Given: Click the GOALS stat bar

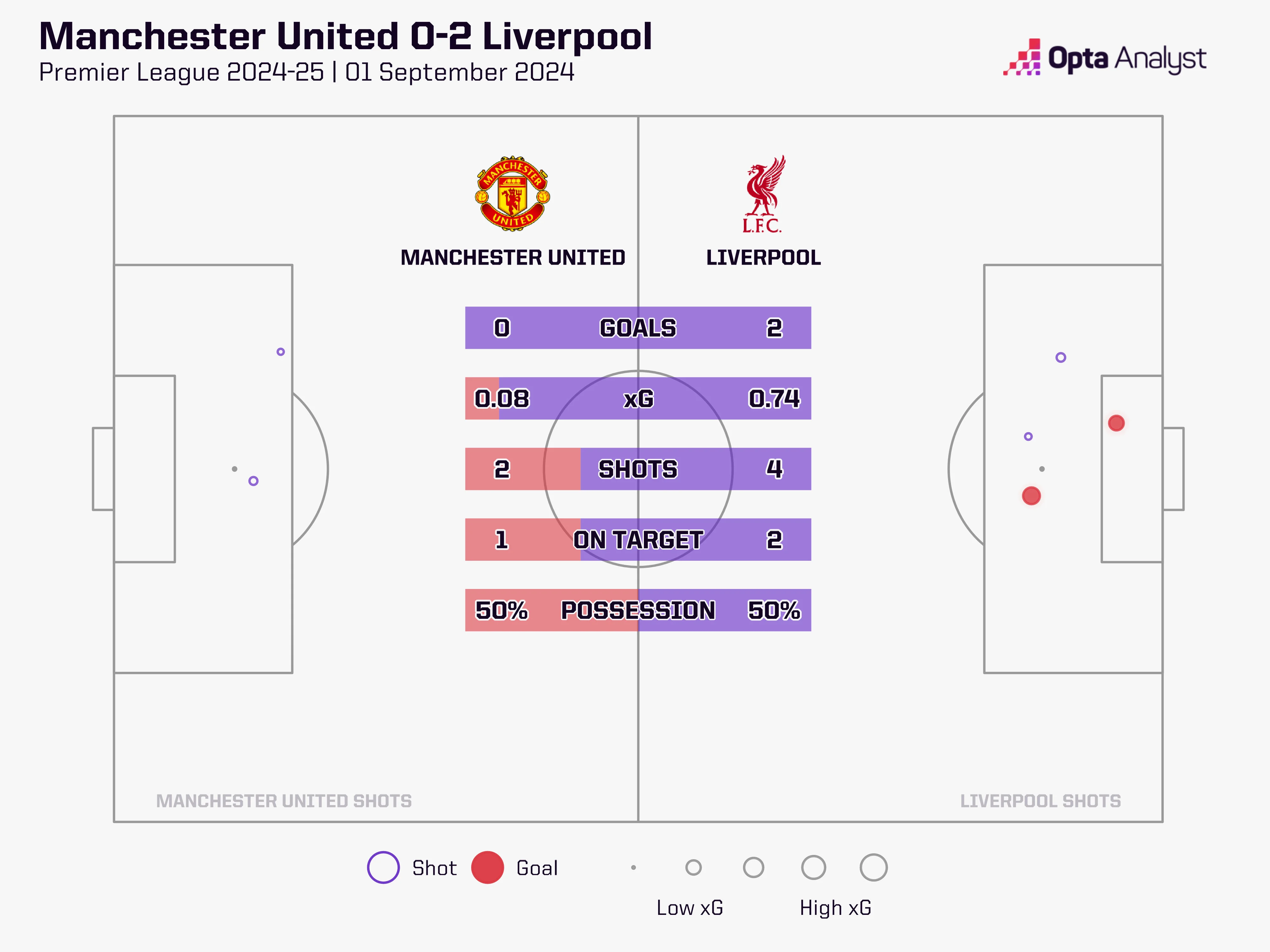Looking at the screenshot, I should click(638, 328).
